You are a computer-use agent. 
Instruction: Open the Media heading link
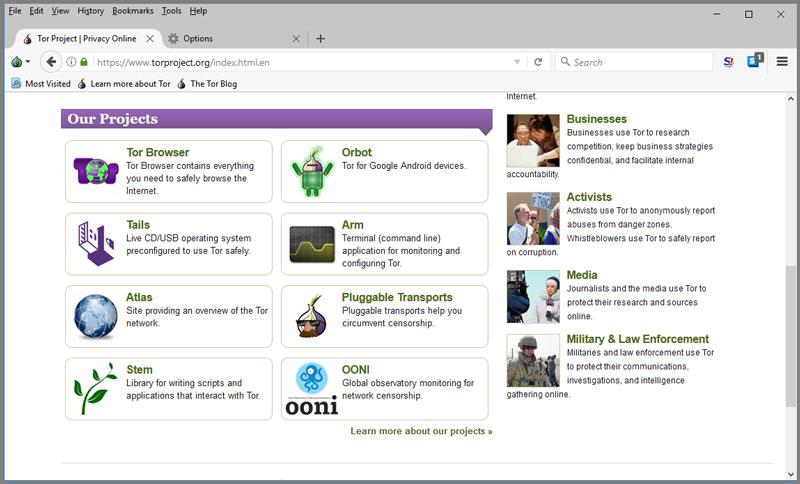pos(582,275)
